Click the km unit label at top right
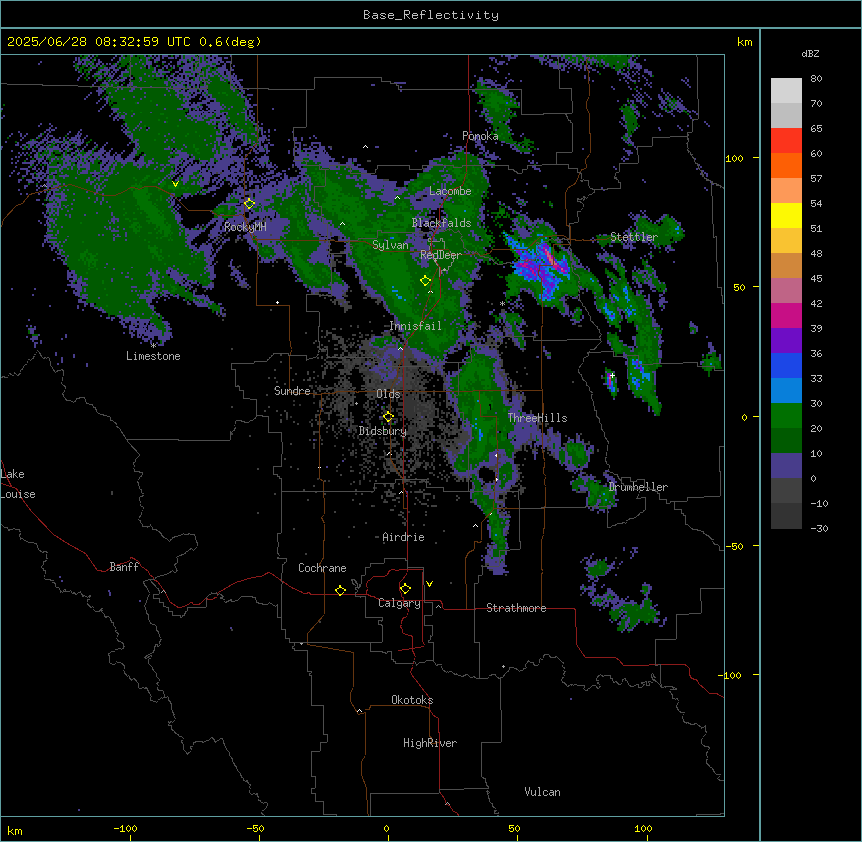Viewport: 862px width, 842px height. [x=744, y=42]
